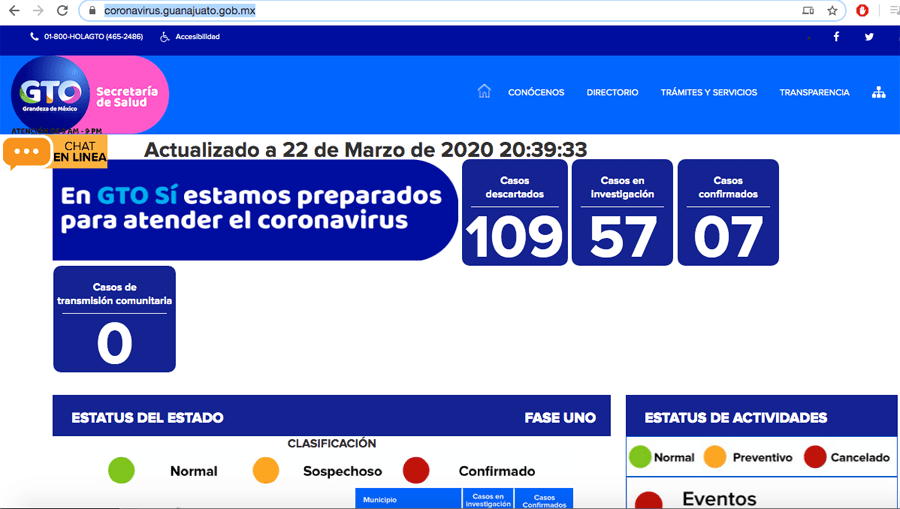Select the Casos confirmados 07 tile

[728, 213]
